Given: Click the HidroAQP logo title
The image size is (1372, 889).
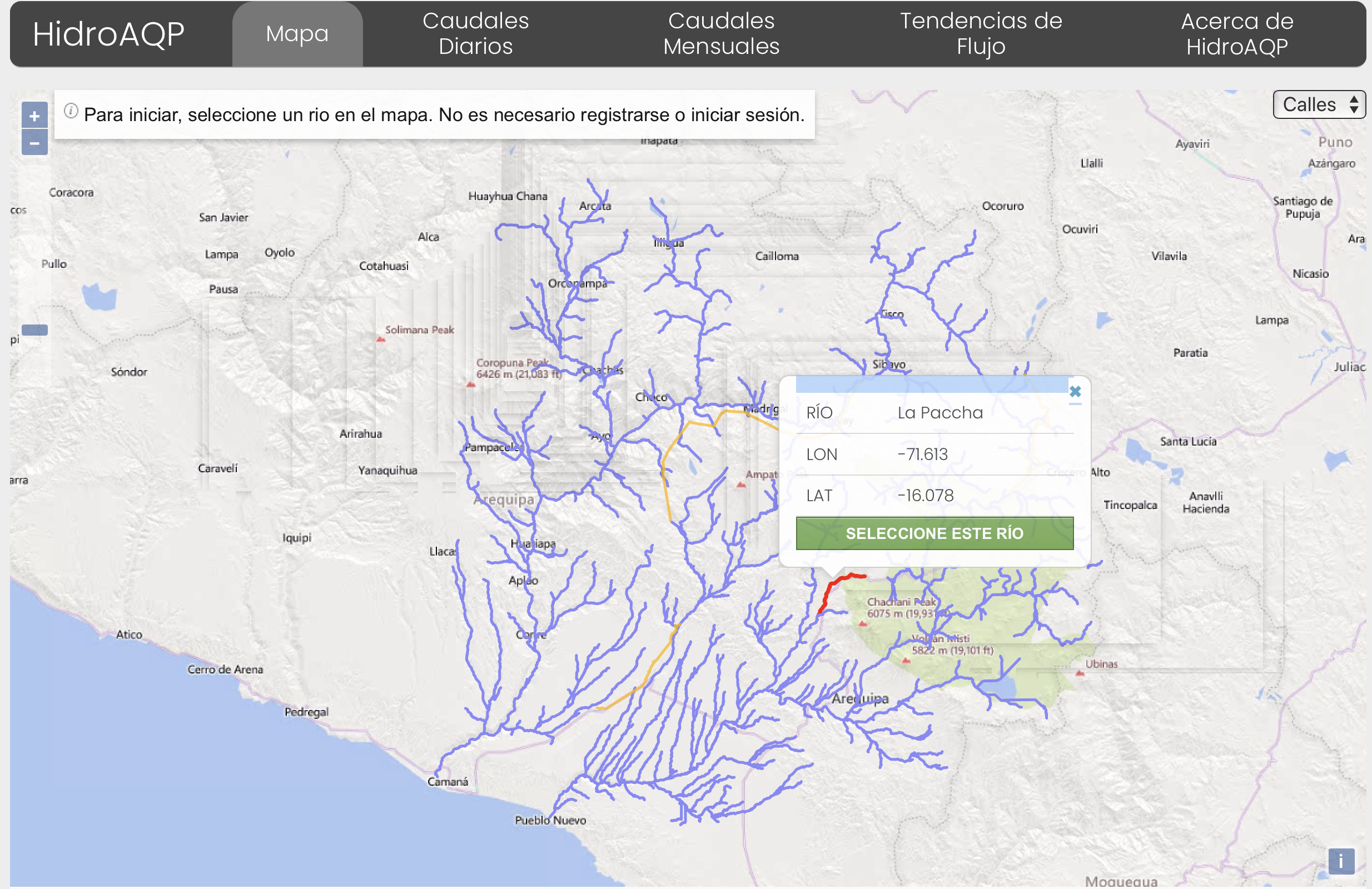Looking at the screenshot, I should point(108,34).
